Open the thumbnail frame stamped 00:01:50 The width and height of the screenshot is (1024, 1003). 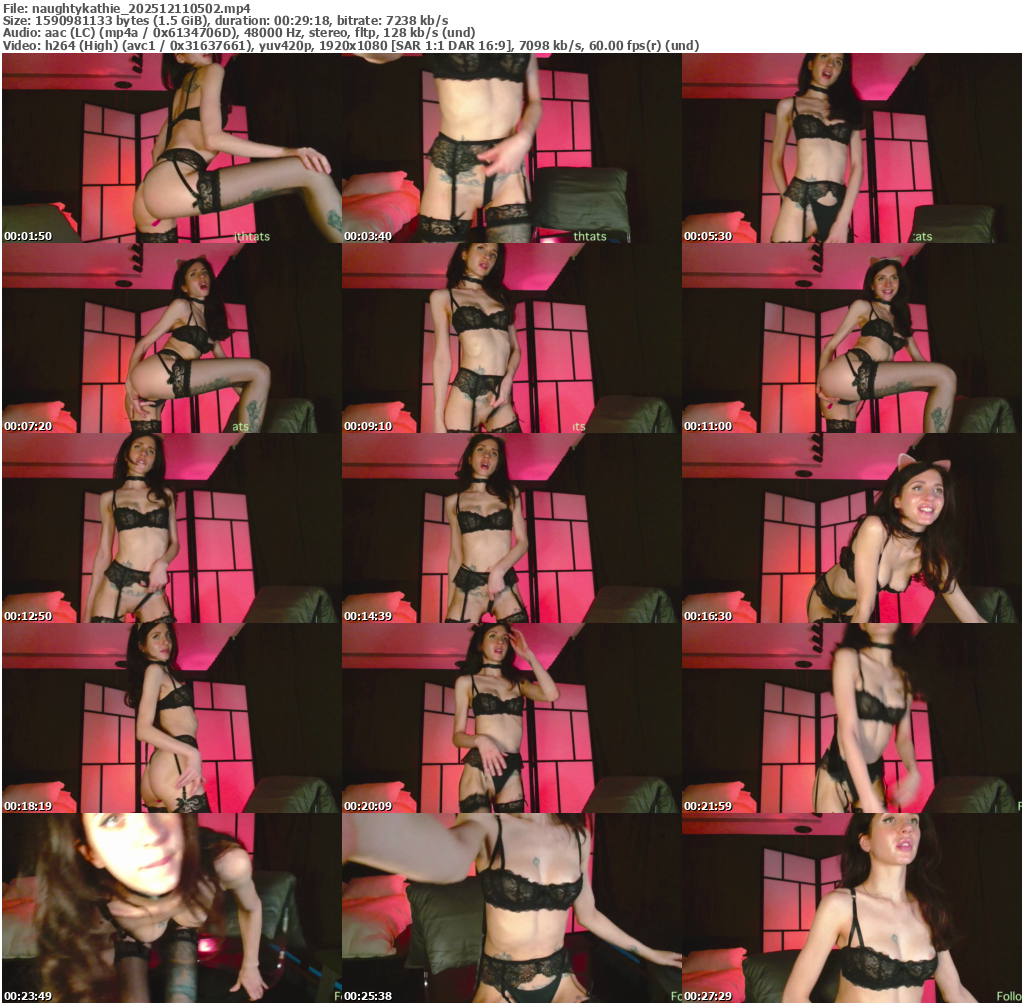[172, 148]
